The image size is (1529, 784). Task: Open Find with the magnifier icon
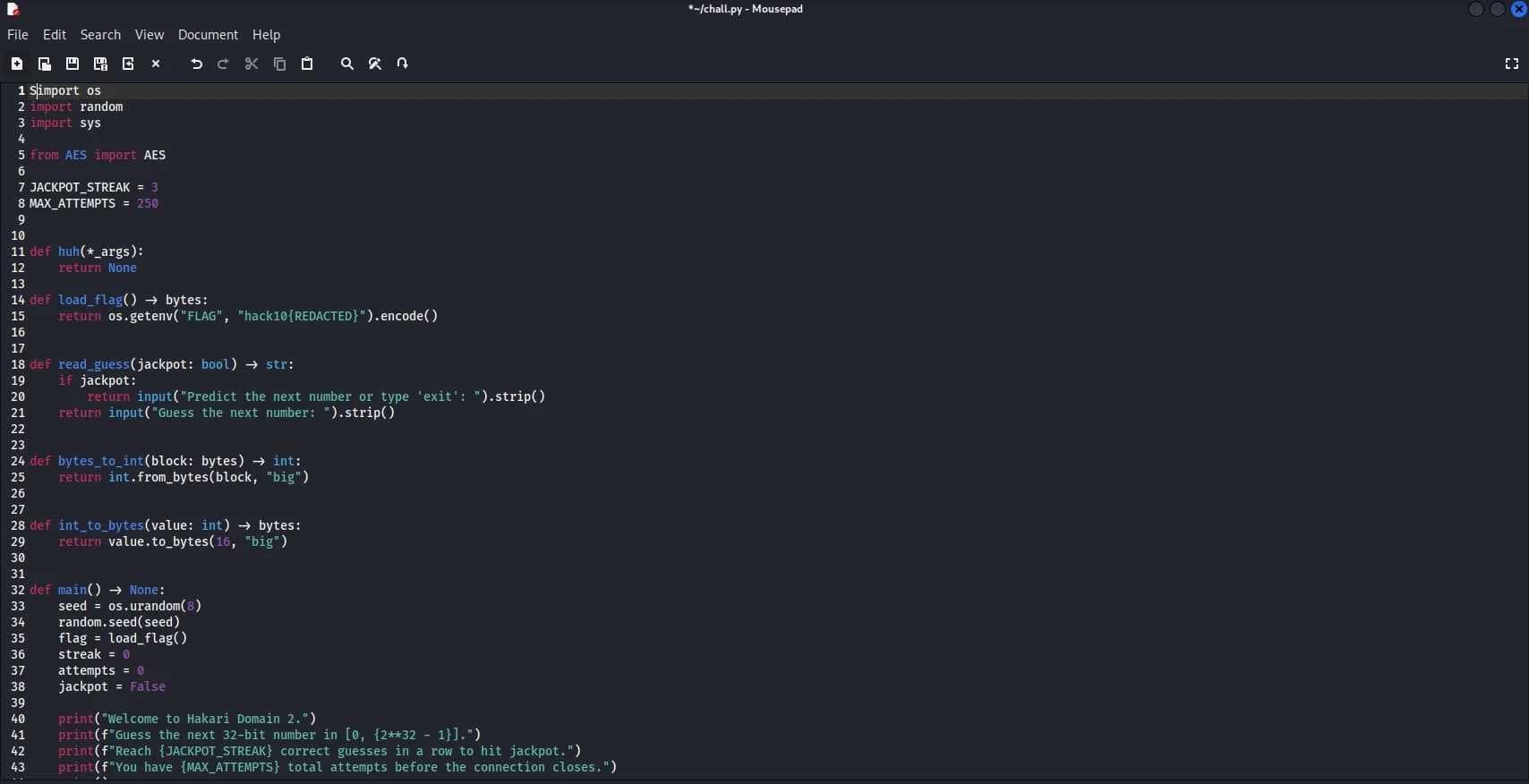[x=347, y=64]
